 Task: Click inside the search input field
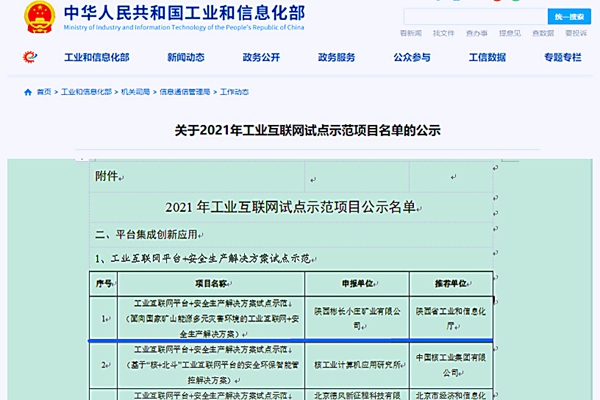click(476, 17)
